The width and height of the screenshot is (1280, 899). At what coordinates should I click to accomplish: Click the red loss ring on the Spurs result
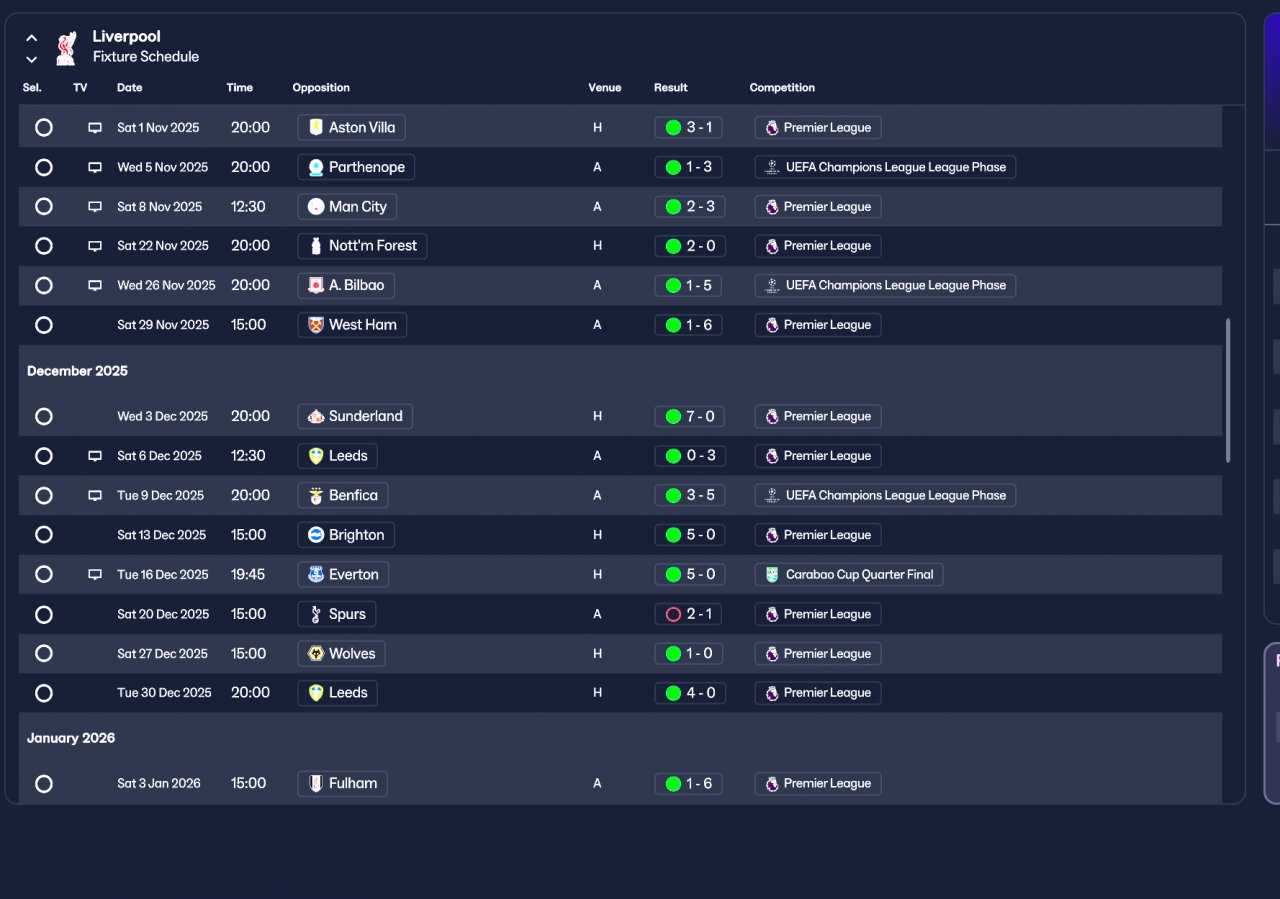coord(673,614)
